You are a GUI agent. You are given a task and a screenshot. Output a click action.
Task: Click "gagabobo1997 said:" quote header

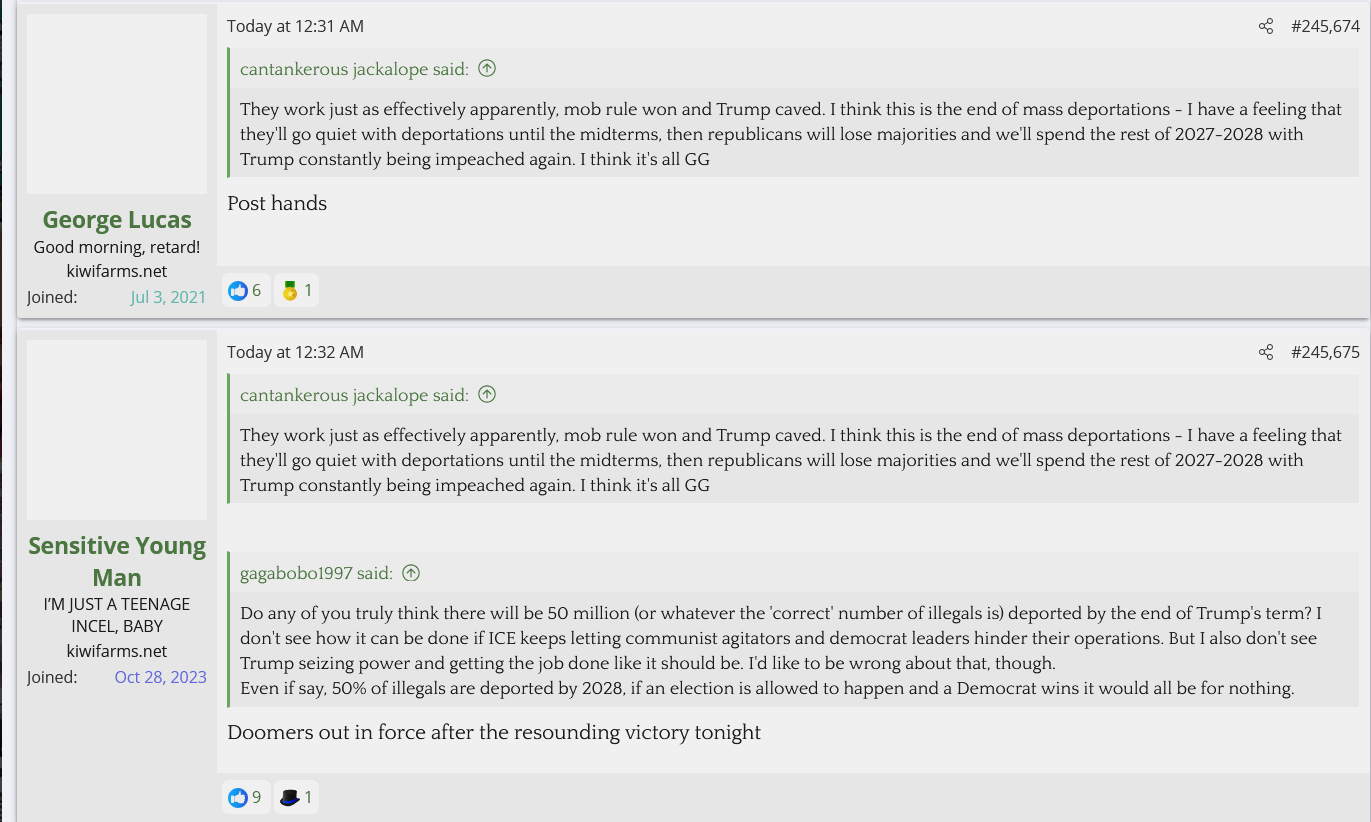[316, 573]
